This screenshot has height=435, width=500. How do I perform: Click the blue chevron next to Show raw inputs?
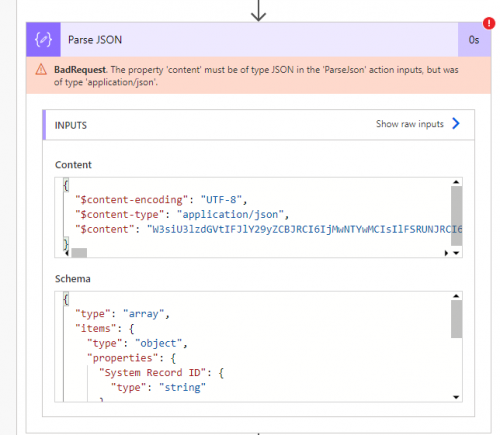point(456,123)
